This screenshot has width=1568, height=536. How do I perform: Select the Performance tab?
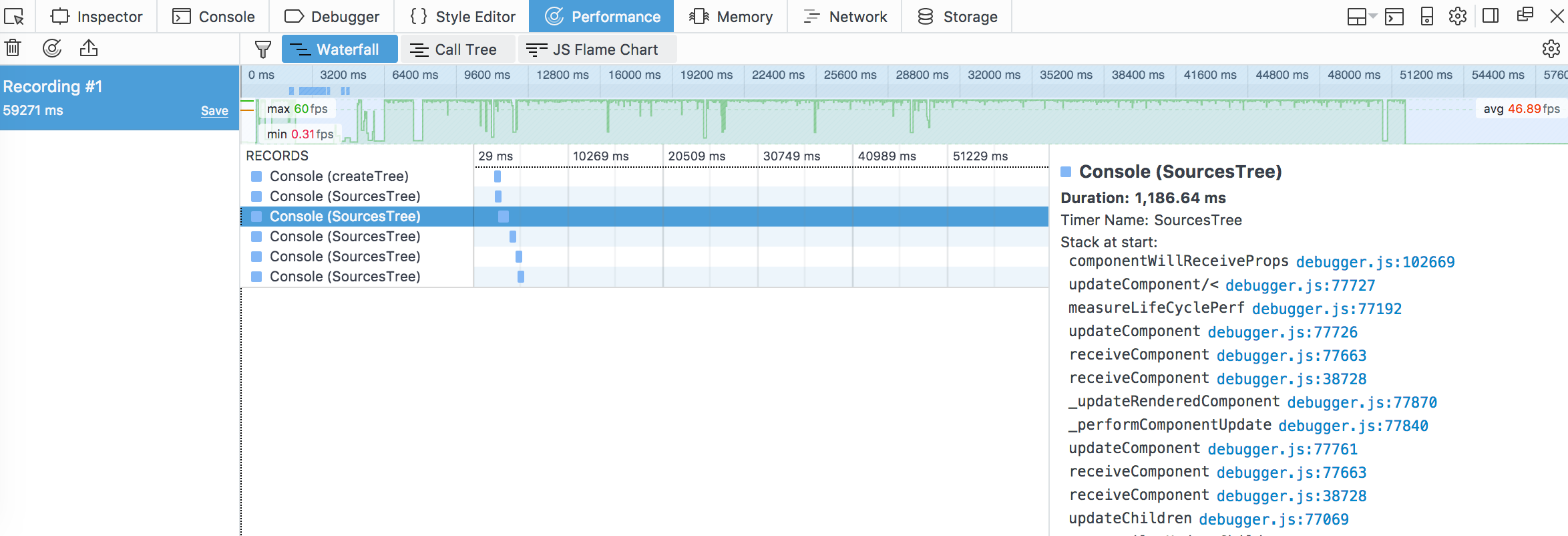[602, 16]
